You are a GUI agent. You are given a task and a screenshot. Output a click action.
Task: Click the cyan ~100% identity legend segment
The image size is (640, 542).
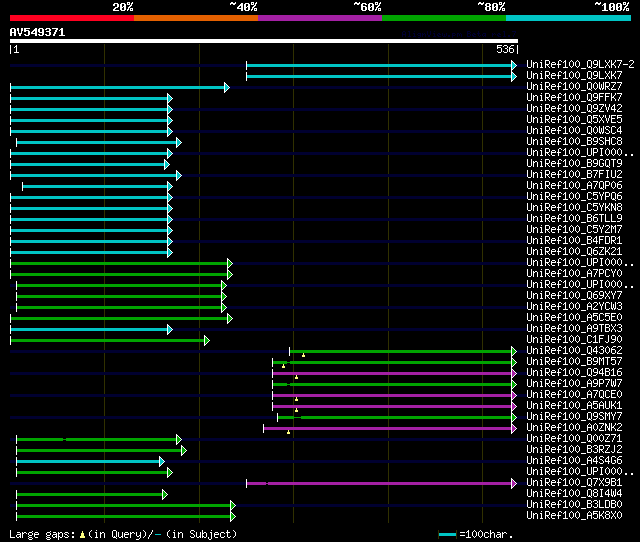pos(569,18)
